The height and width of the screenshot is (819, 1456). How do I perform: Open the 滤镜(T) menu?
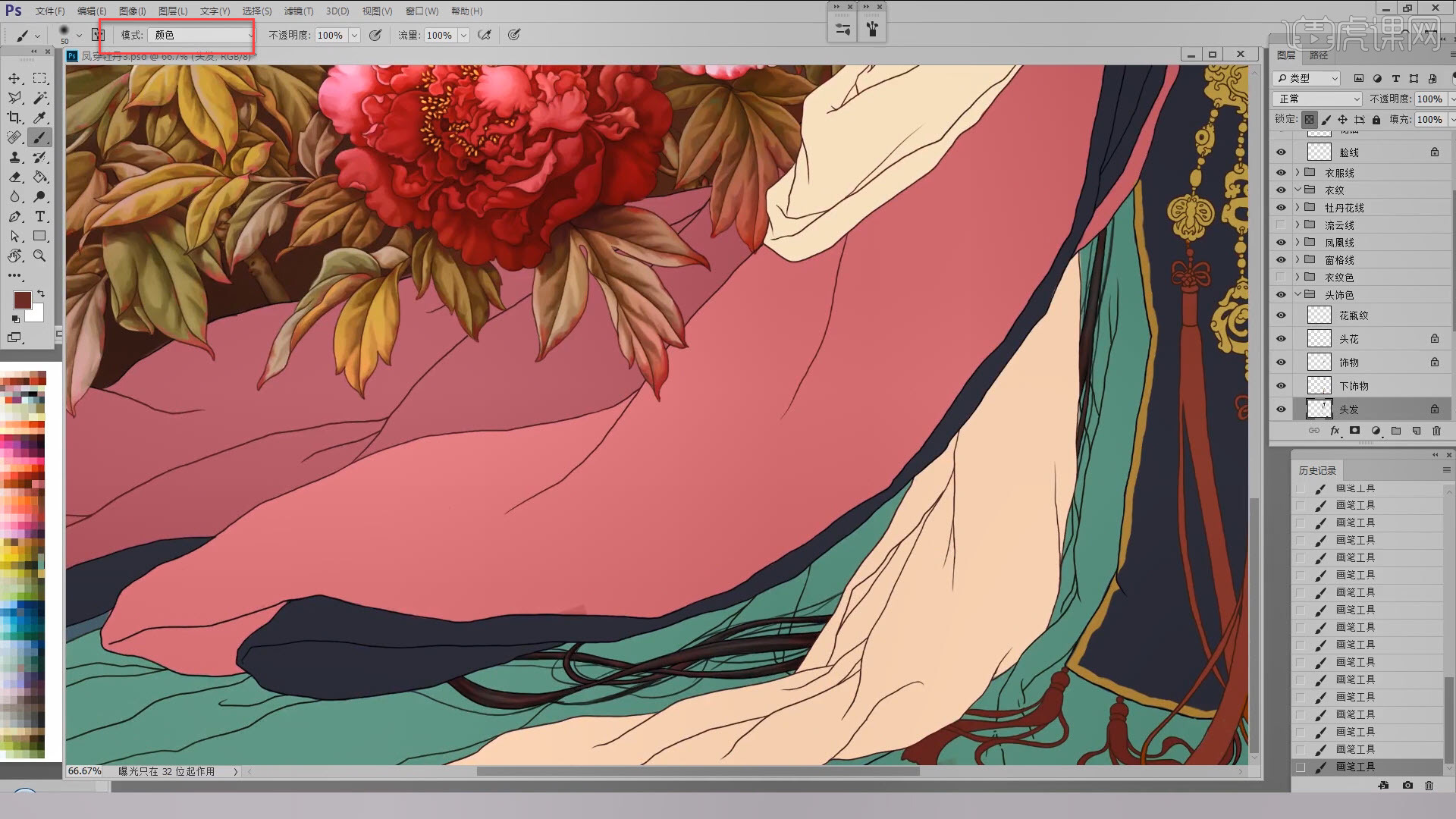click(298, 11)
